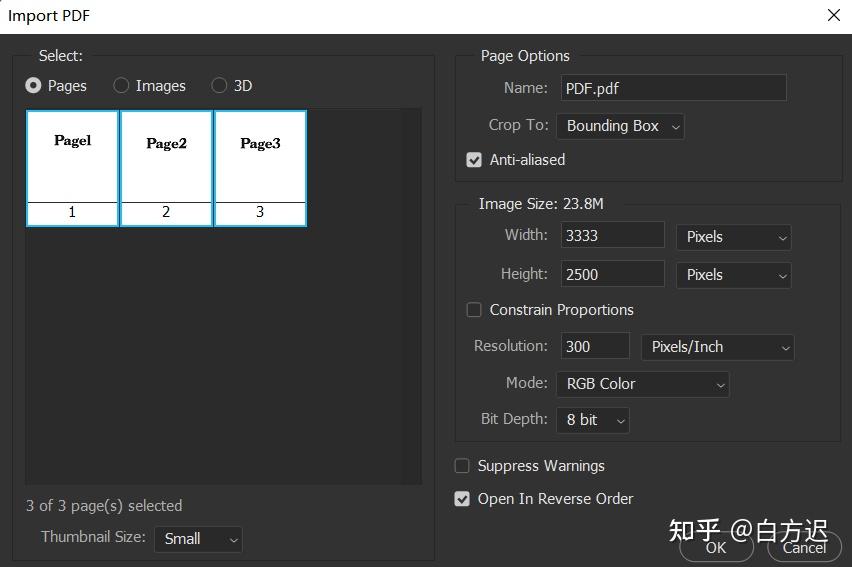Click the Width field showing 3333
The image size is (852, 567).
(612, 235)
